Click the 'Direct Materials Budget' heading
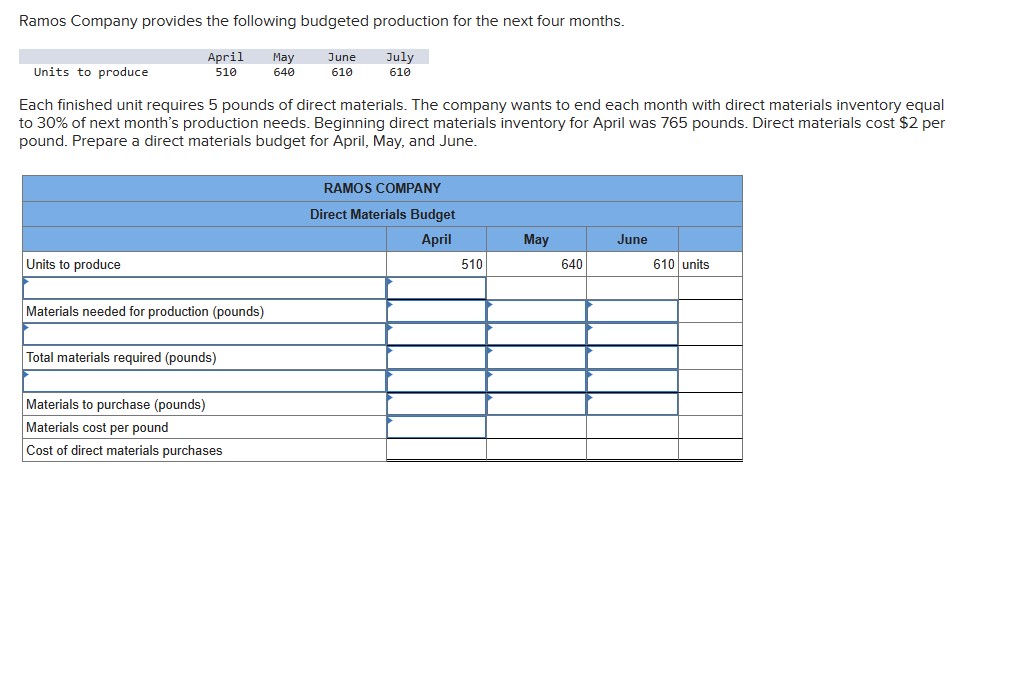 pyautogui.click(x=382, y=214)
